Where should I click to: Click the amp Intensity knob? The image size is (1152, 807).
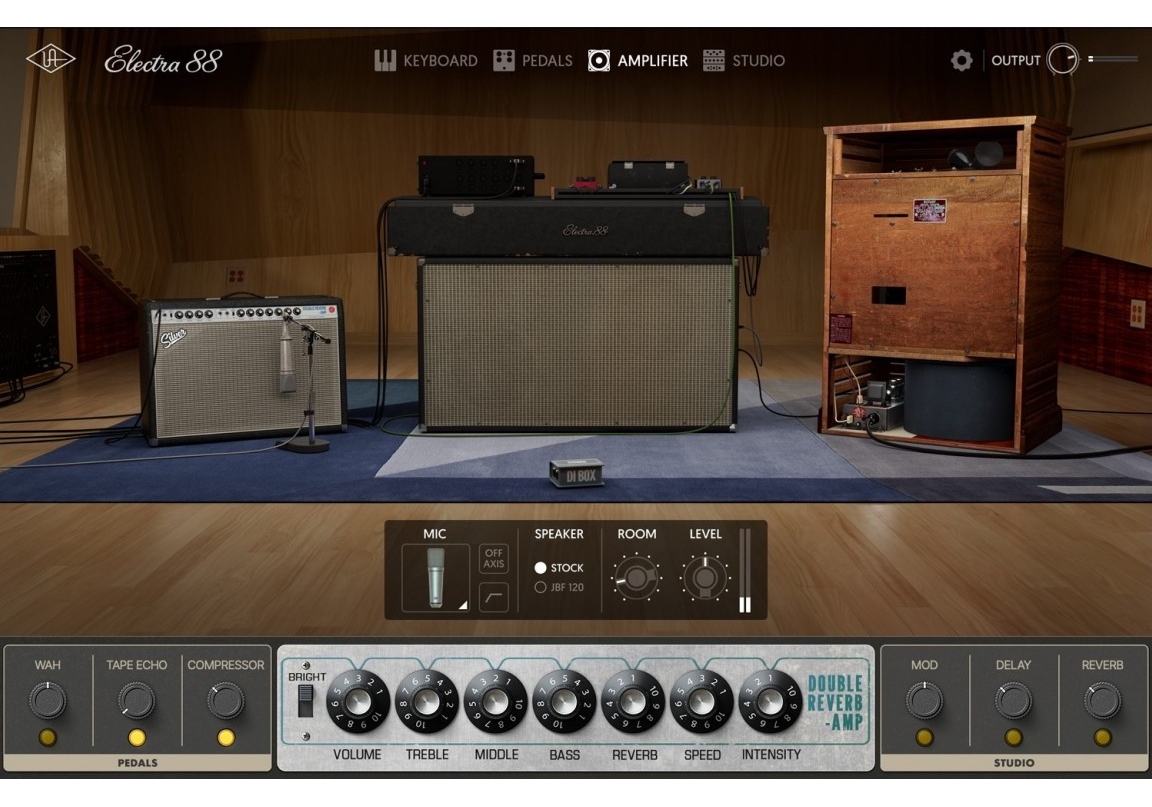click(771, 701)
